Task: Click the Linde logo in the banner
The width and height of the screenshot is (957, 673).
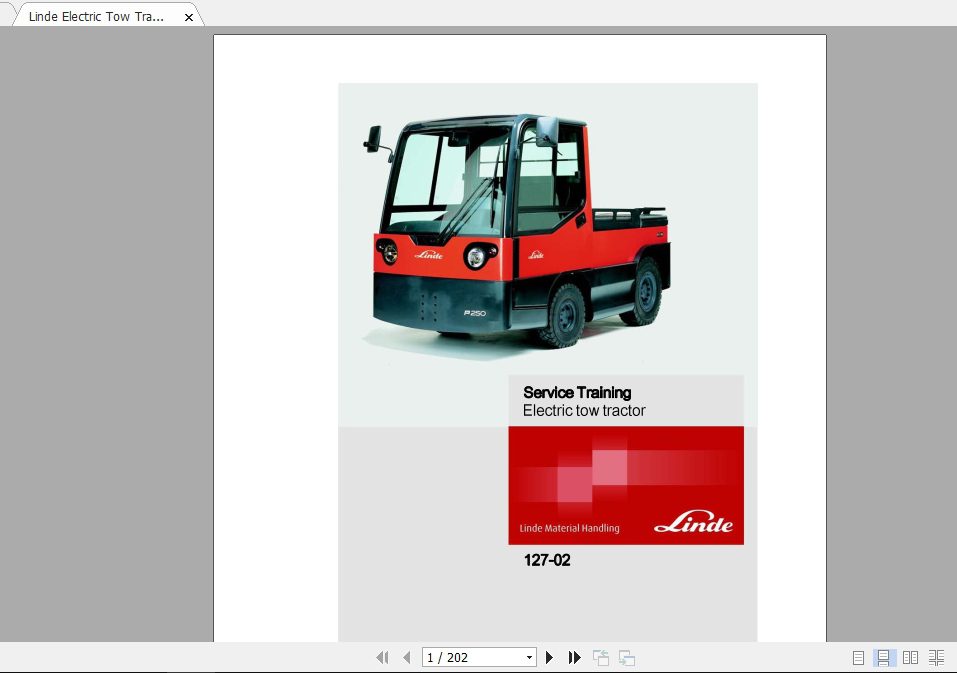Action: pos(693,524)
